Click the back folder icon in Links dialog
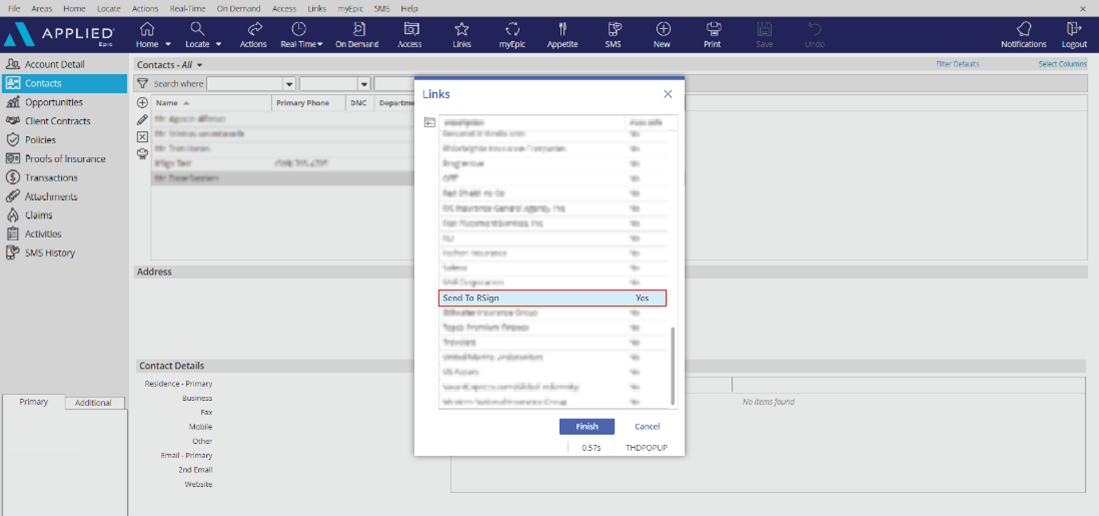This screenshot has width=1099, height=516. pos(430,122)
